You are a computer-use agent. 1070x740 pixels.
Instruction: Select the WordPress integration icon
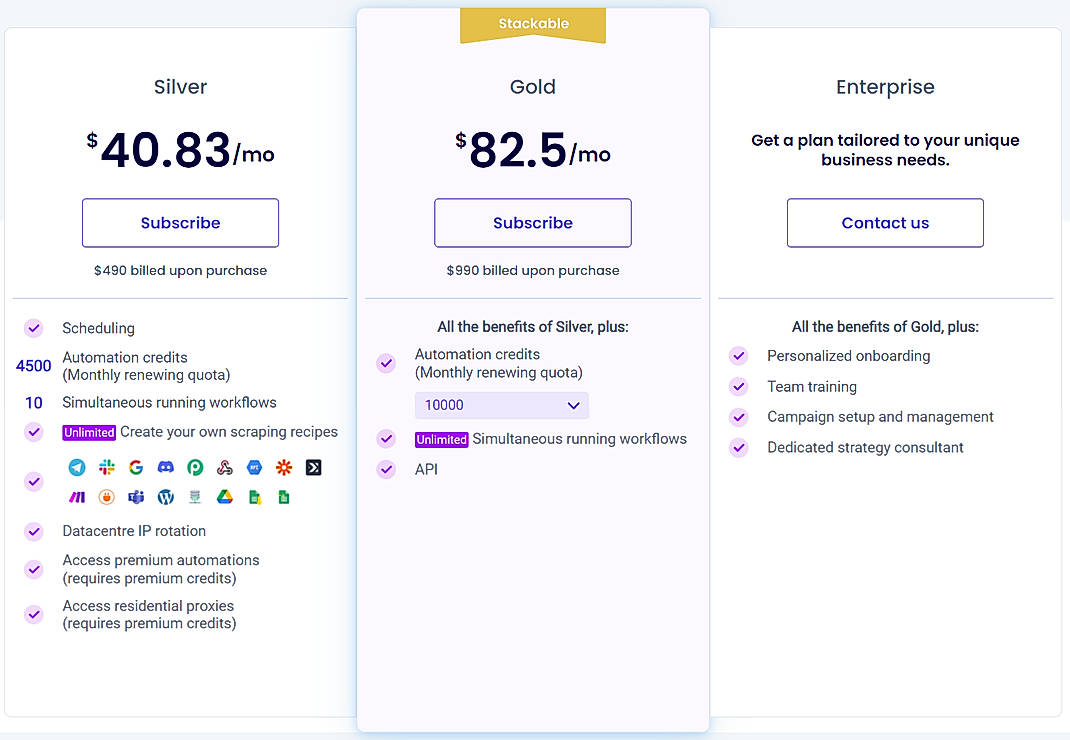(165, 496)
